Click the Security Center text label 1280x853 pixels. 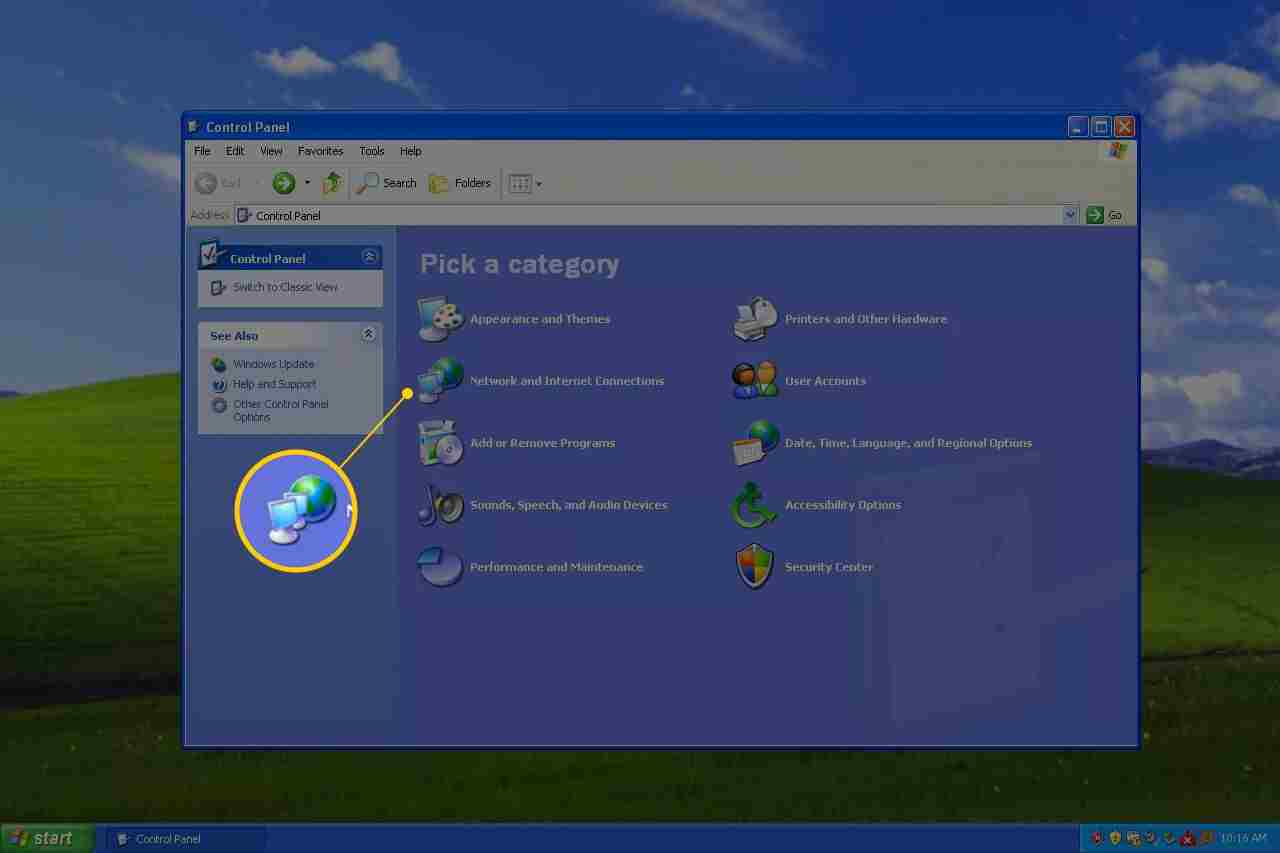pos(829,567)
